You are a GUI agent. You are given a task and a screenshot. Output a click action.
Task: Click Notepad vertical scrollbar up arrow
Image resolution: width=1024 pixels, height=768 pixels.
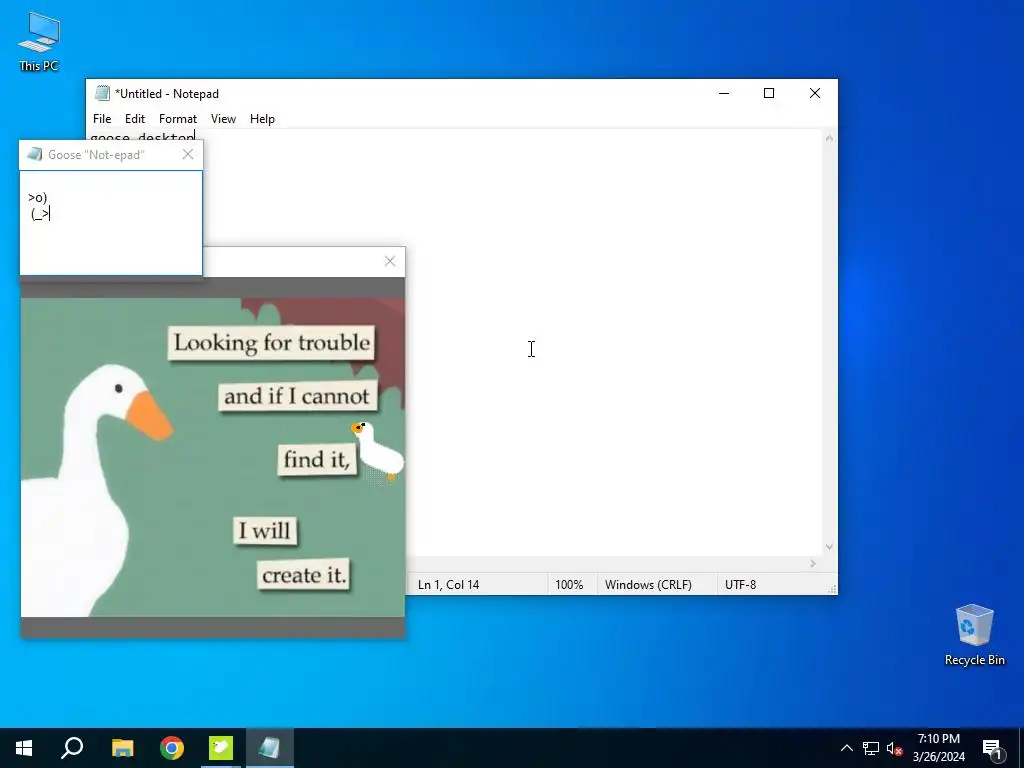click(829, 138)
